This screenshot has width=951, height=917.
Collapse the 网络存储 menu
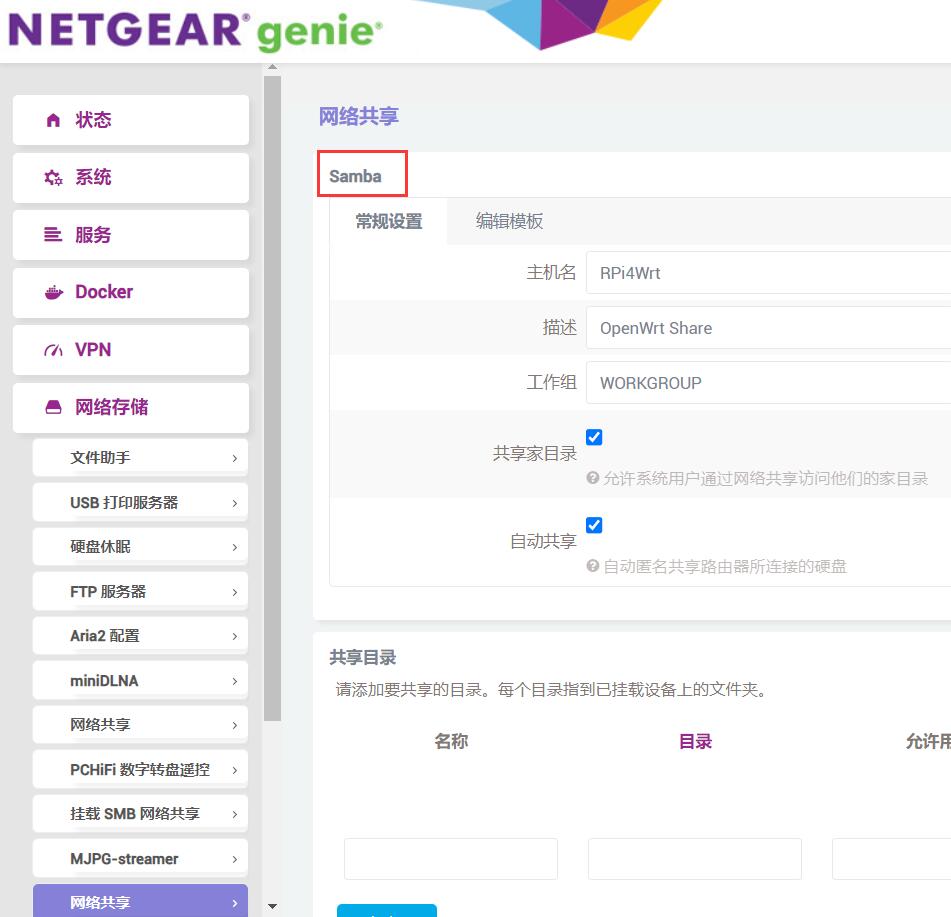[x=131, y=407]
